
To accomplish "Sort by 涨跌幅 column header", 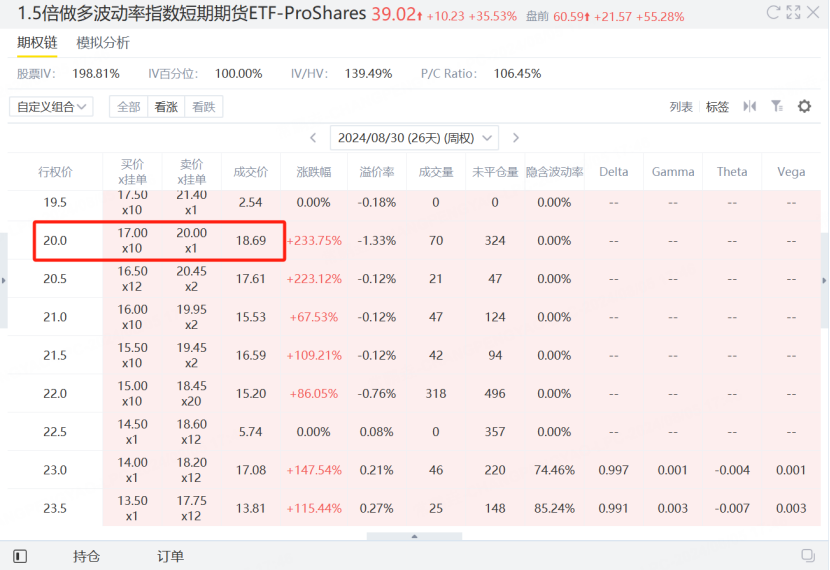I will [x=314, y=172].
